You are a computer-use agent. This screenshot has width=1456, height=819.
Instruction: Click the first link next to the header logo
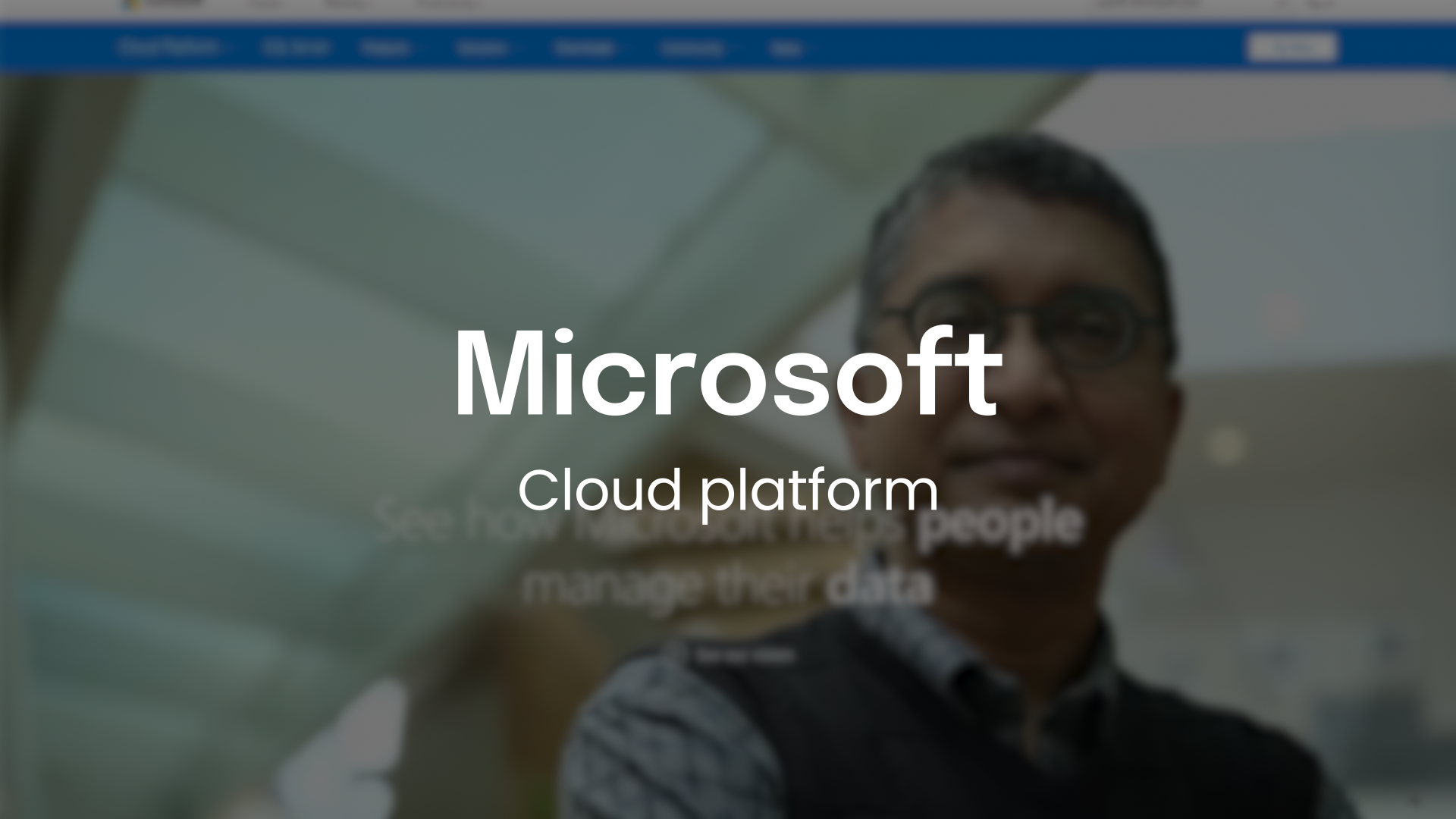[267, 3]
